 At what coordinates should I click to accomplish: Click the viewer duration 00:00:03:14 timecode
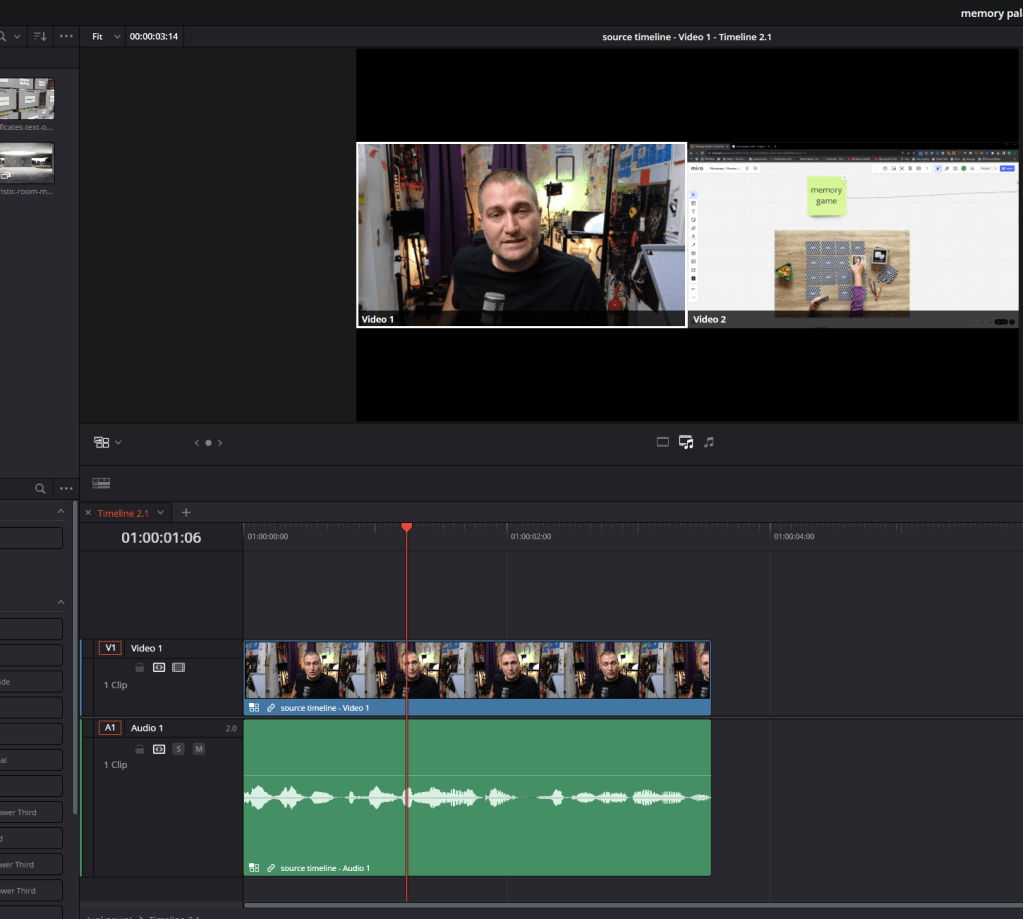click(x=153, y=37)
